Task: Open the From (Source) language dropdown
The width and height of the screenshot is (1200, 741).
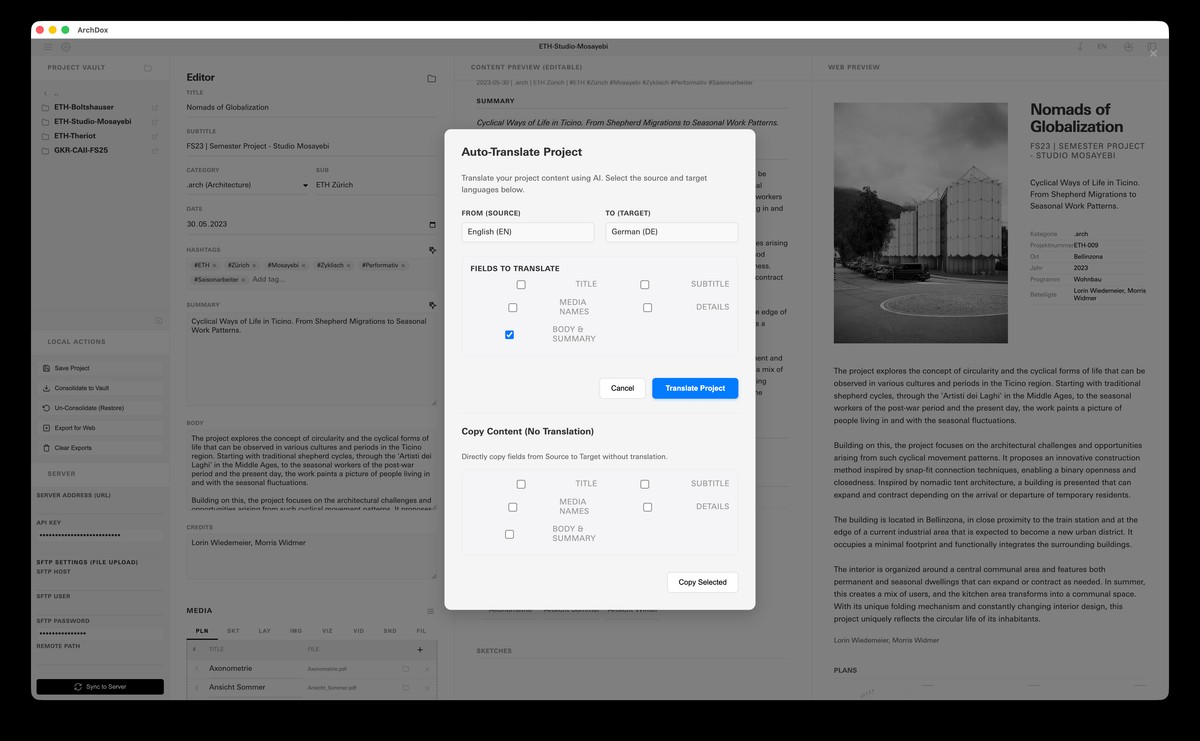Action: (527, 232)
